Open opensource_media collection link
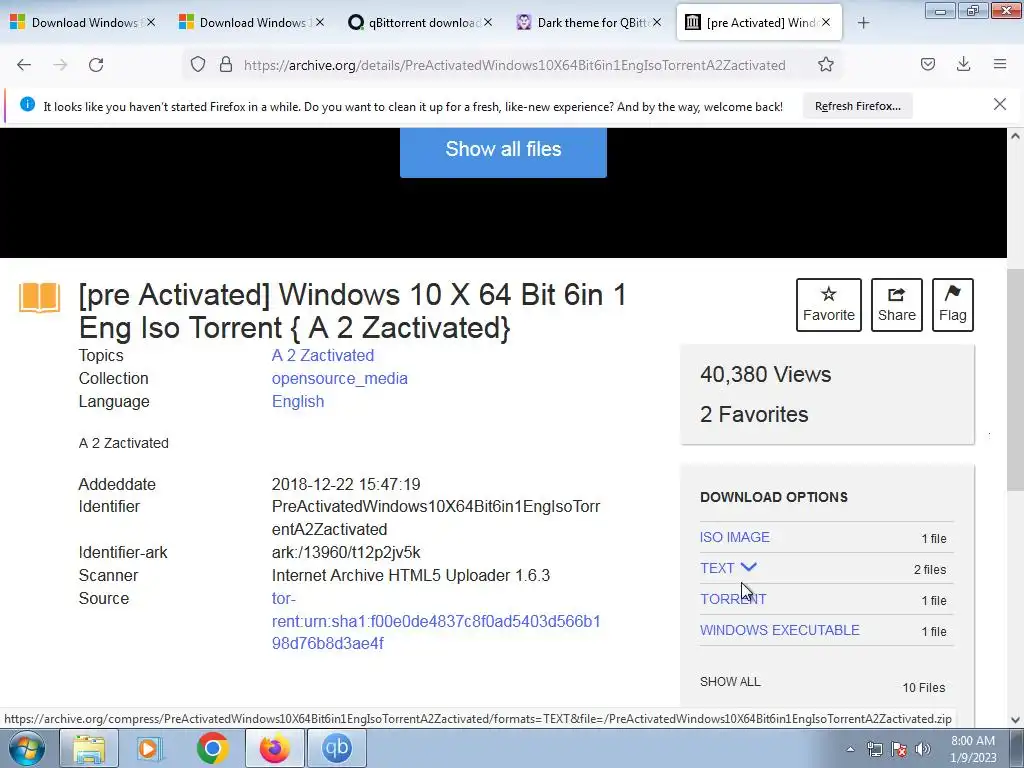1024x768 pixels. coord(340,378)
